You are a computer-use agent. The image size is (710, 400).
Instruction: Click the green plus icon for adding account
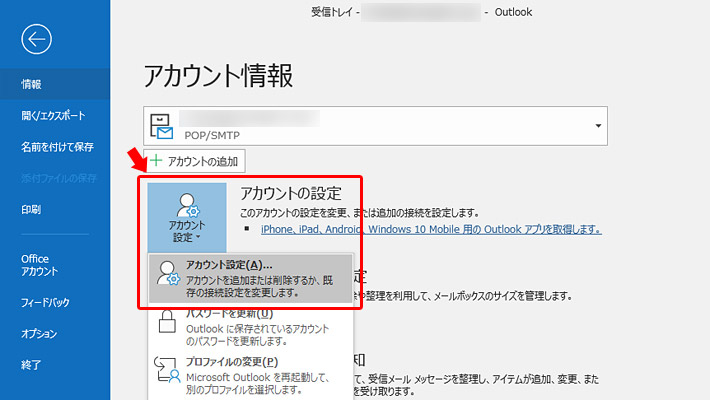156,160
